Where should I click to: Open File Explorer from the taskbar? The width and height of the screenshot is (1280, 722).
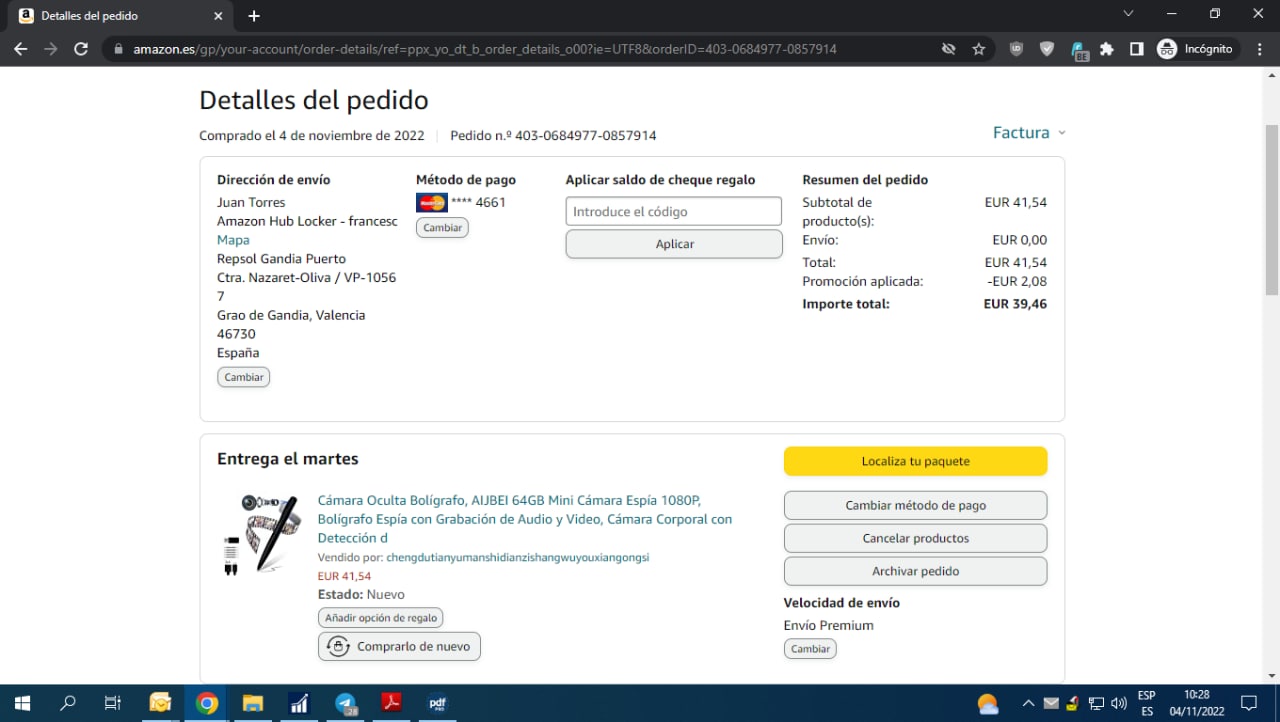coord(253,703)
